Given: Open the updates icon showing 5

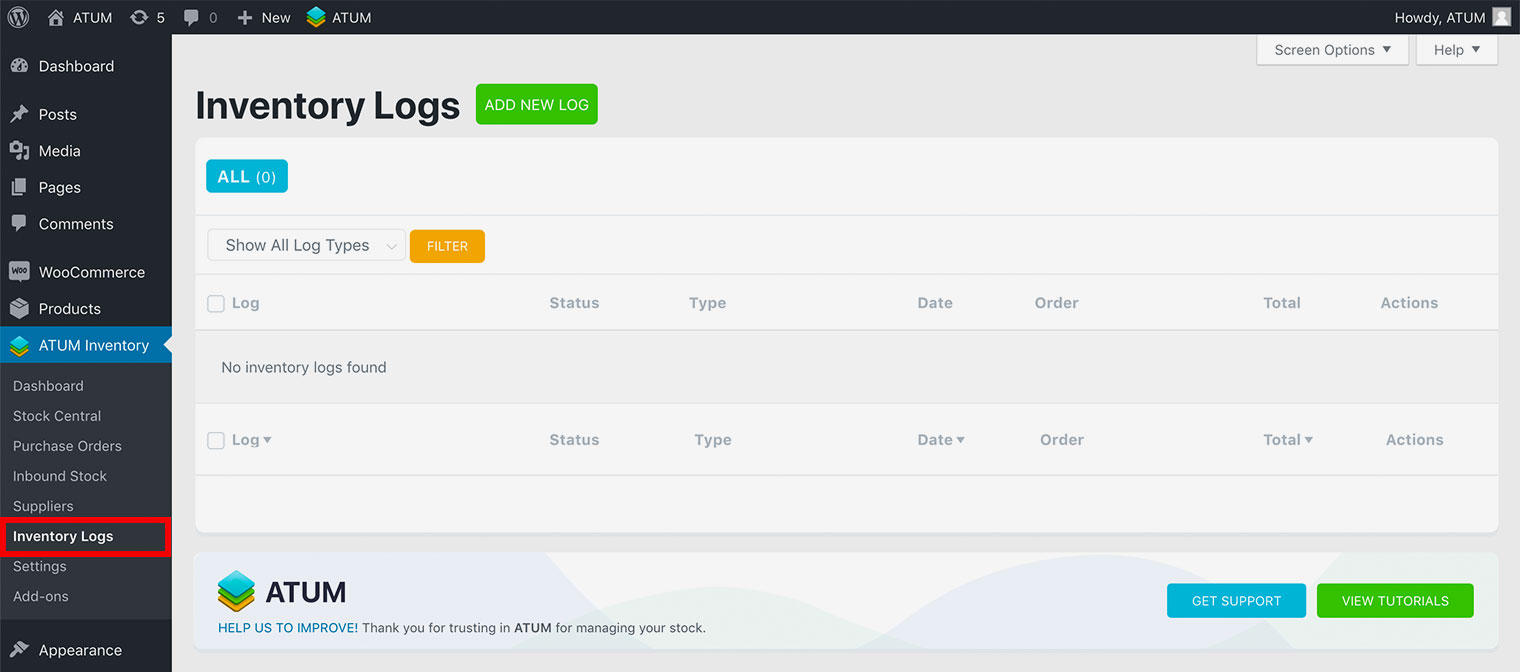Looking at the screenshot, I should pyautogui.click(x=139, y=17).
